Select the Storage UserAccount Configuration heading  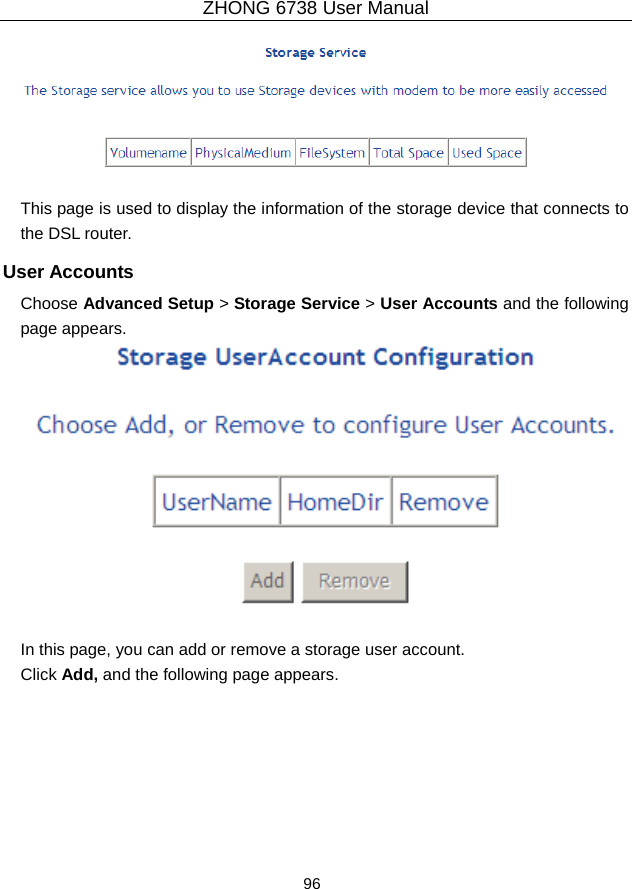pos(325,357)
